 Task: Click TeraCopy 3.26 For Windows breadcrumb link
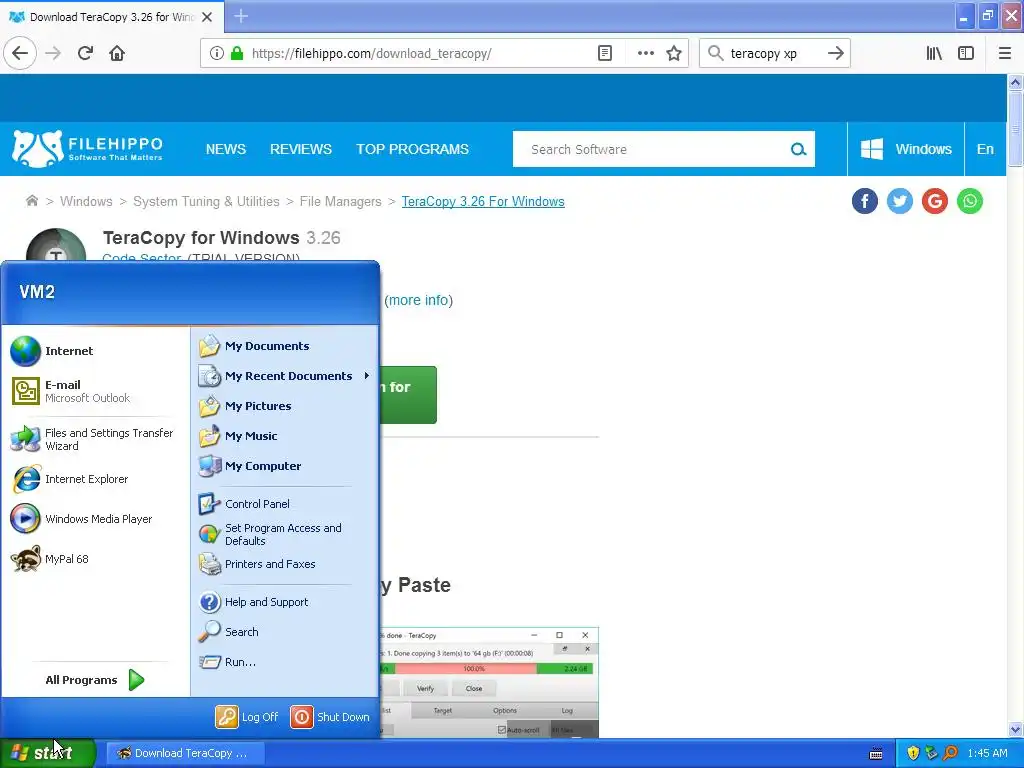pos(483,201)
